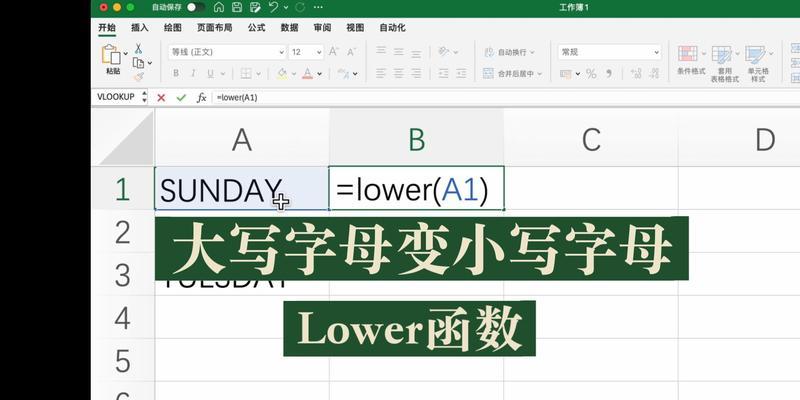The width and height of the screenshot is (800, 400).
Task: Open 单元格样式 cell styles
Action: point(758,64)
